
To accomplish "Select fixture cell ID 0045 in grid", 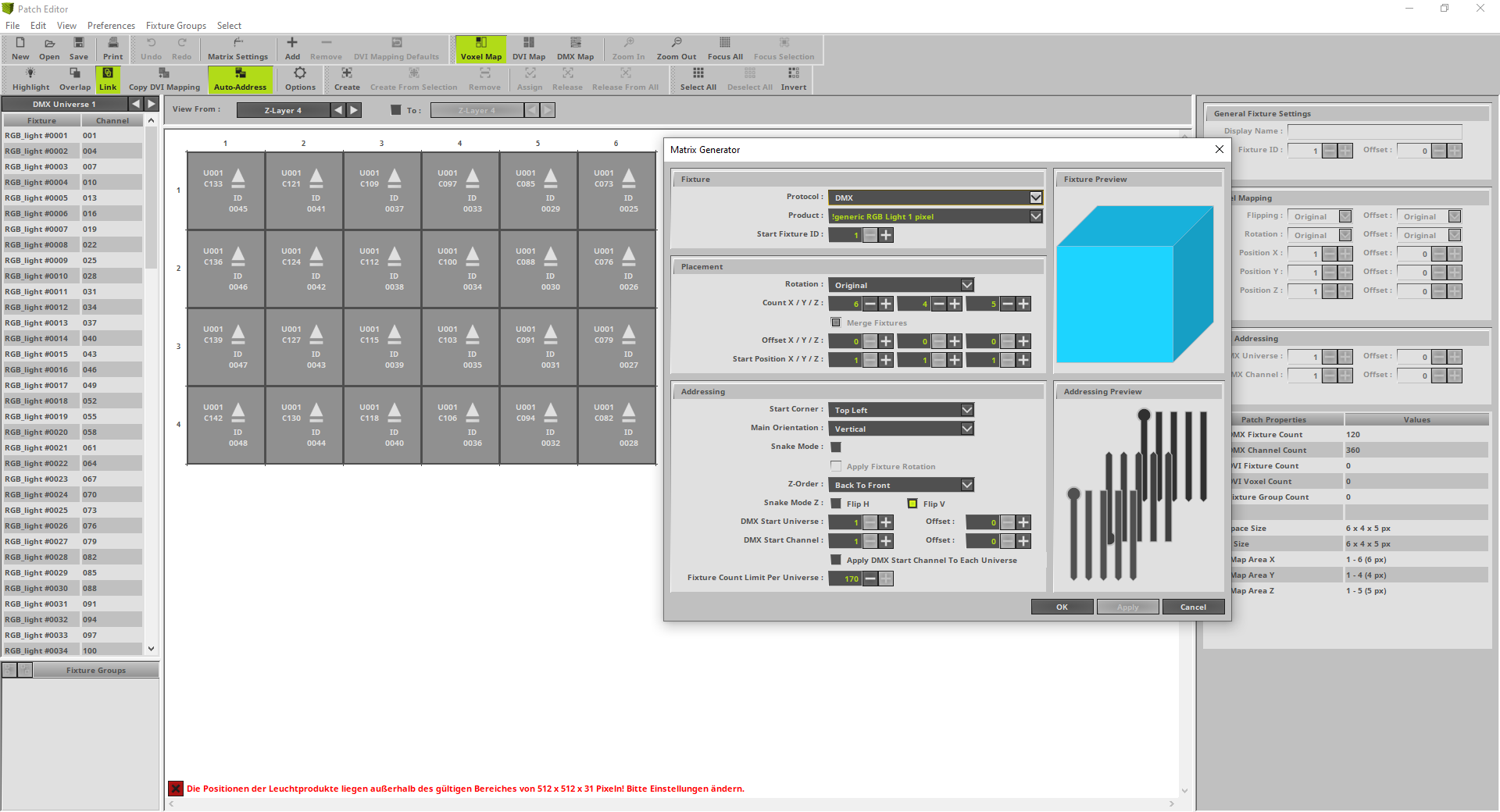I will point(226,191).
